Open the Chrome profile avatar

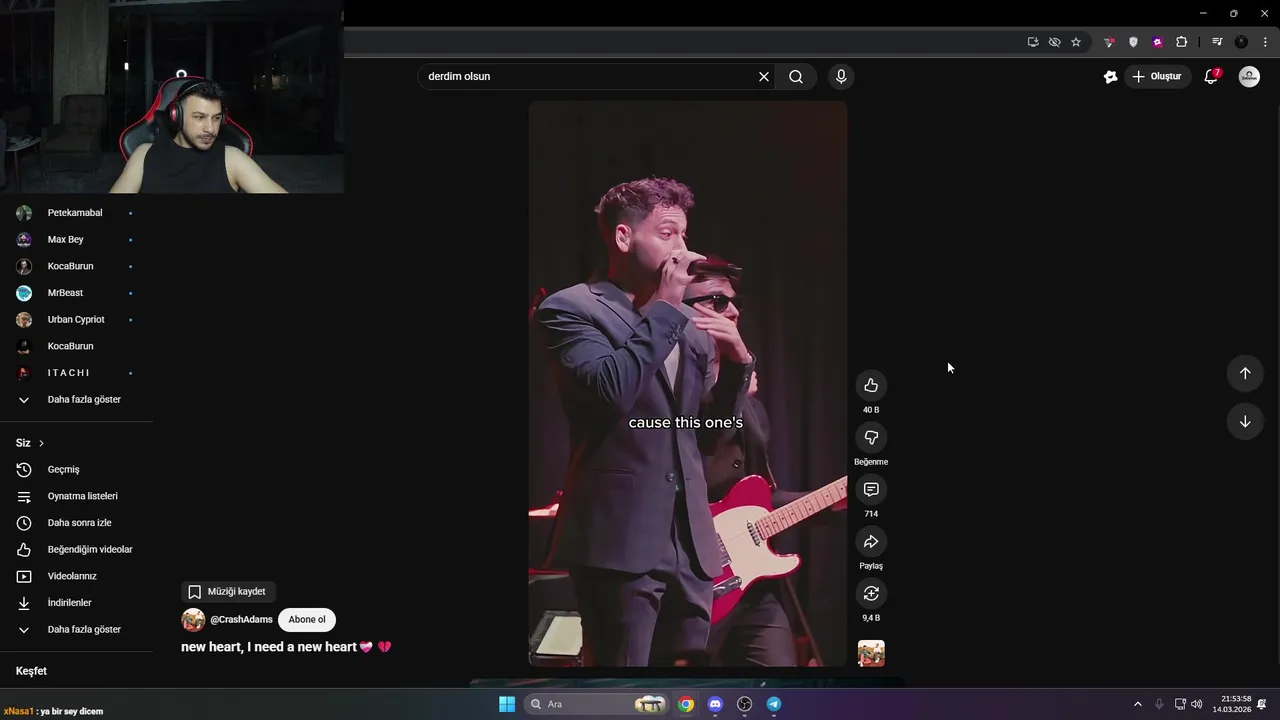1241,42
